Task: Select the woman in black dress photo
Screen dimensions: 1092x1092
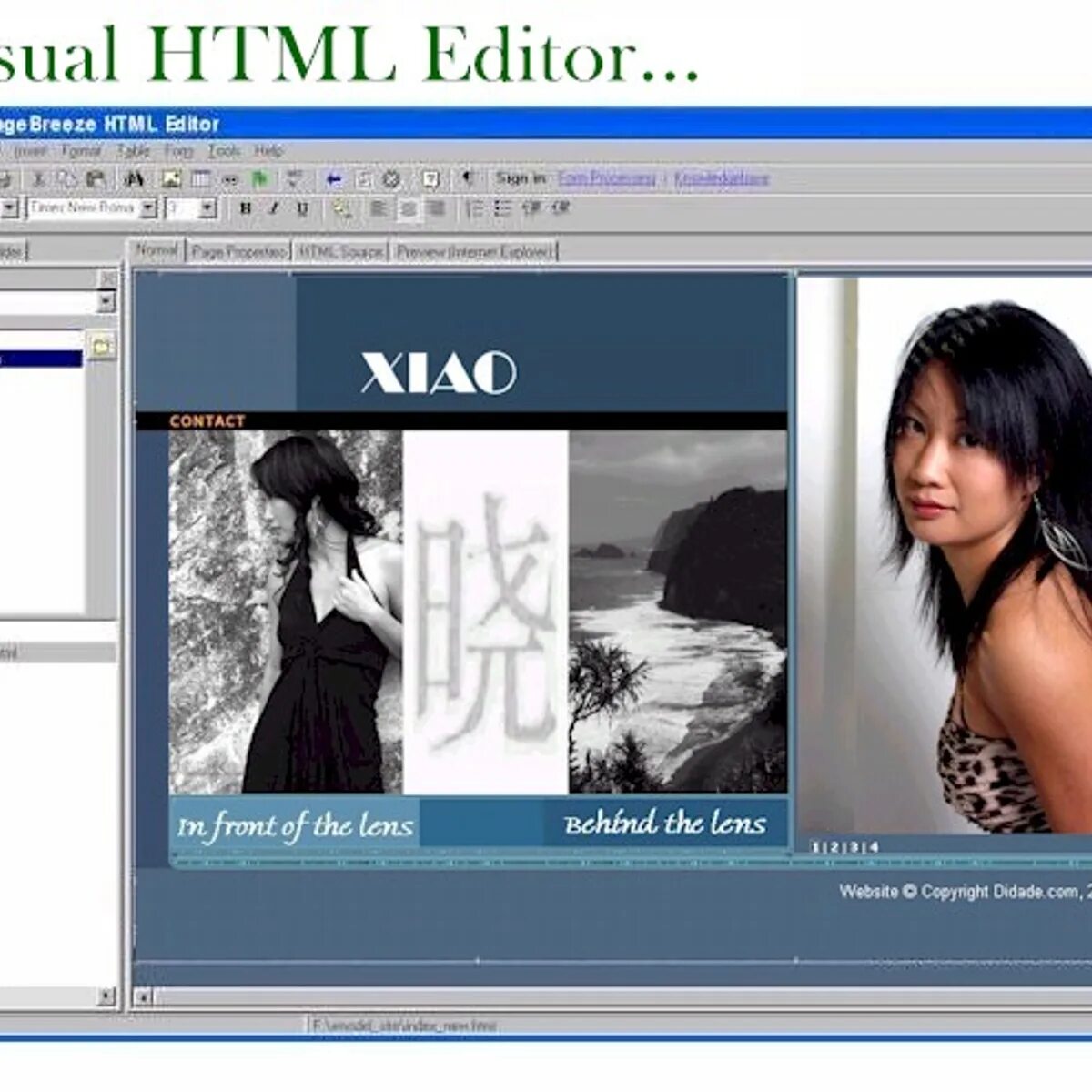Action: point(286,612)
